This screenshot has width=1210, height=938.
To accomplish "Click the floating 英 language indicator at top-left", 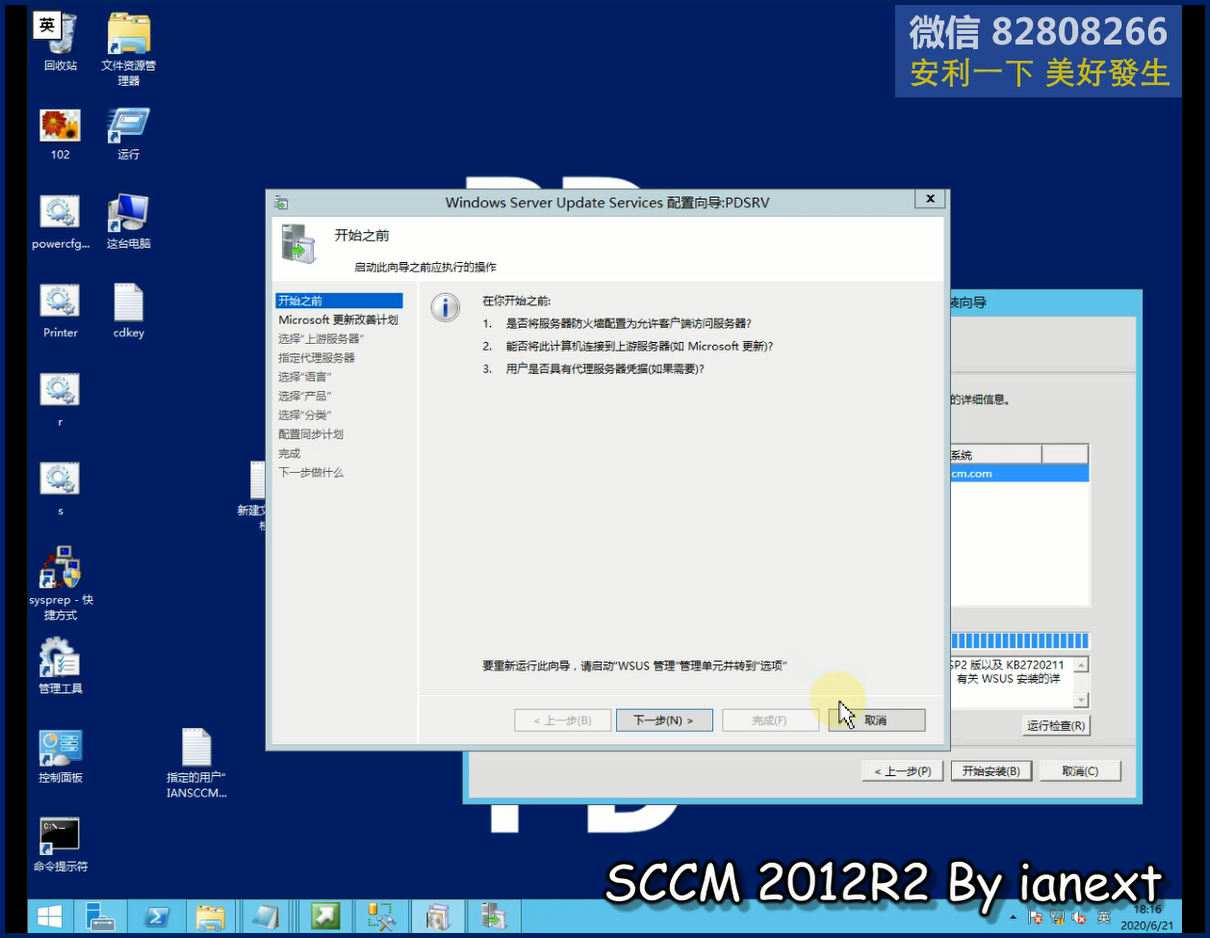I will pyautogui.click(x=47, y=26).
